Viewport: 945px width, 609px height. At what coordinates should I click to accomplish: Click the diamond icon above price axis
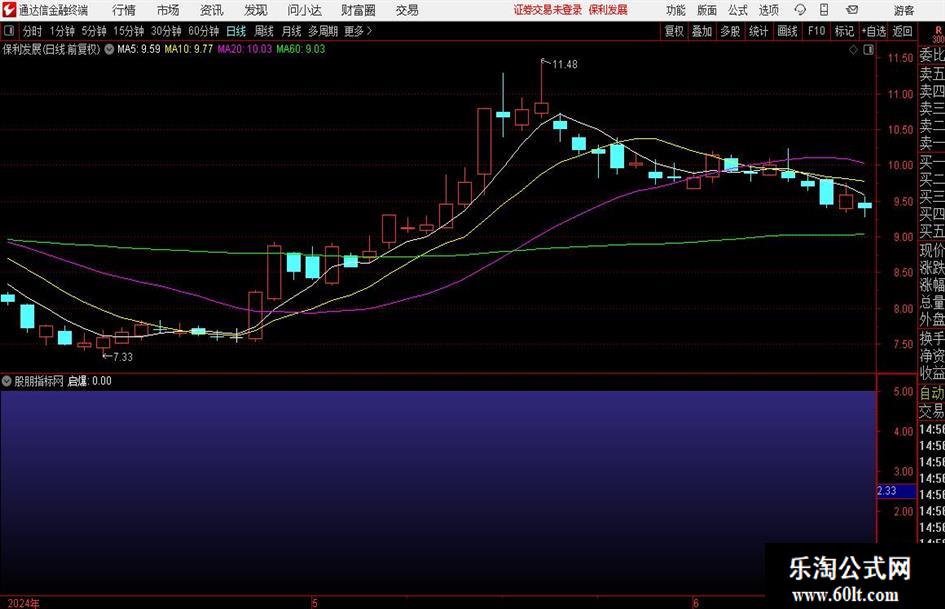click(853, 50)
